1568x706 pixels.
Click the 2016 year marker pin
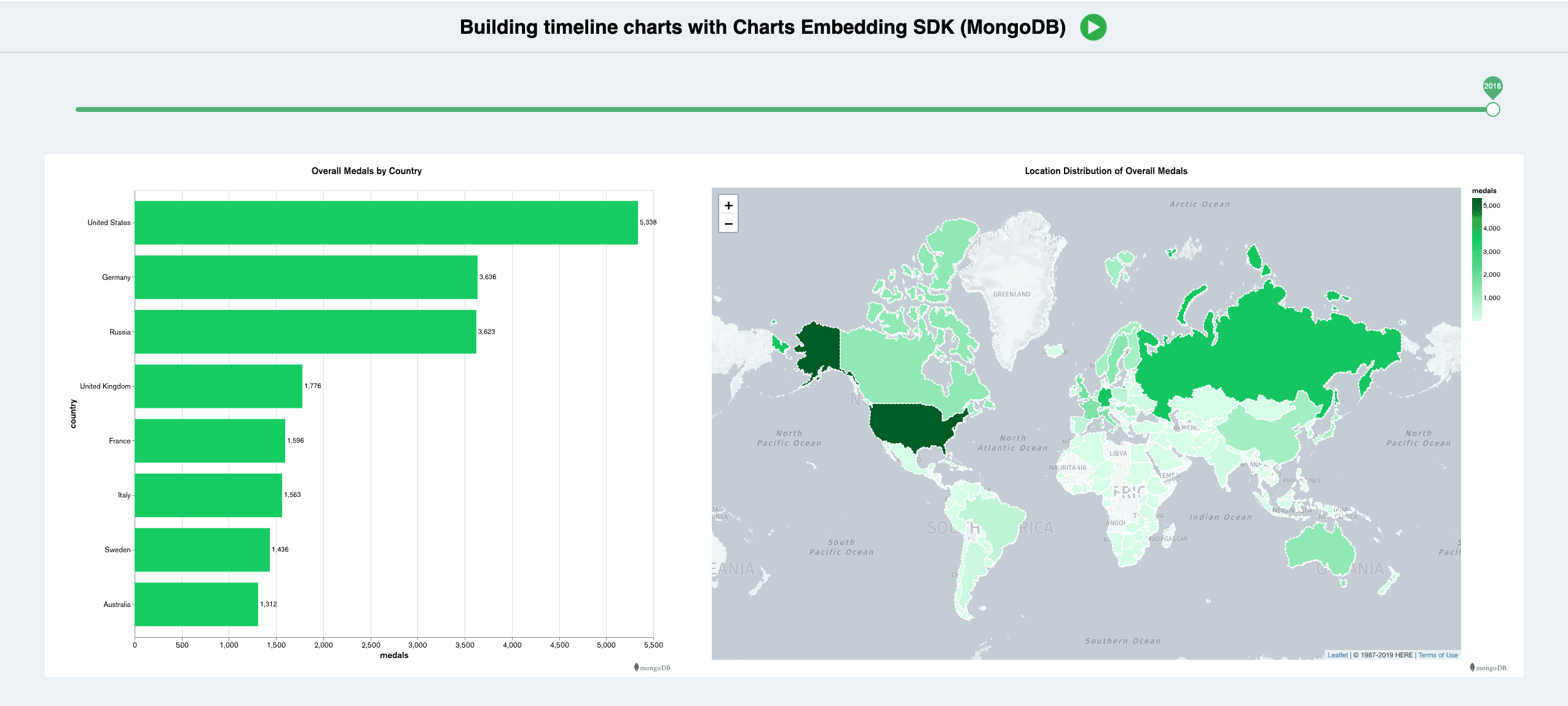1492,87
